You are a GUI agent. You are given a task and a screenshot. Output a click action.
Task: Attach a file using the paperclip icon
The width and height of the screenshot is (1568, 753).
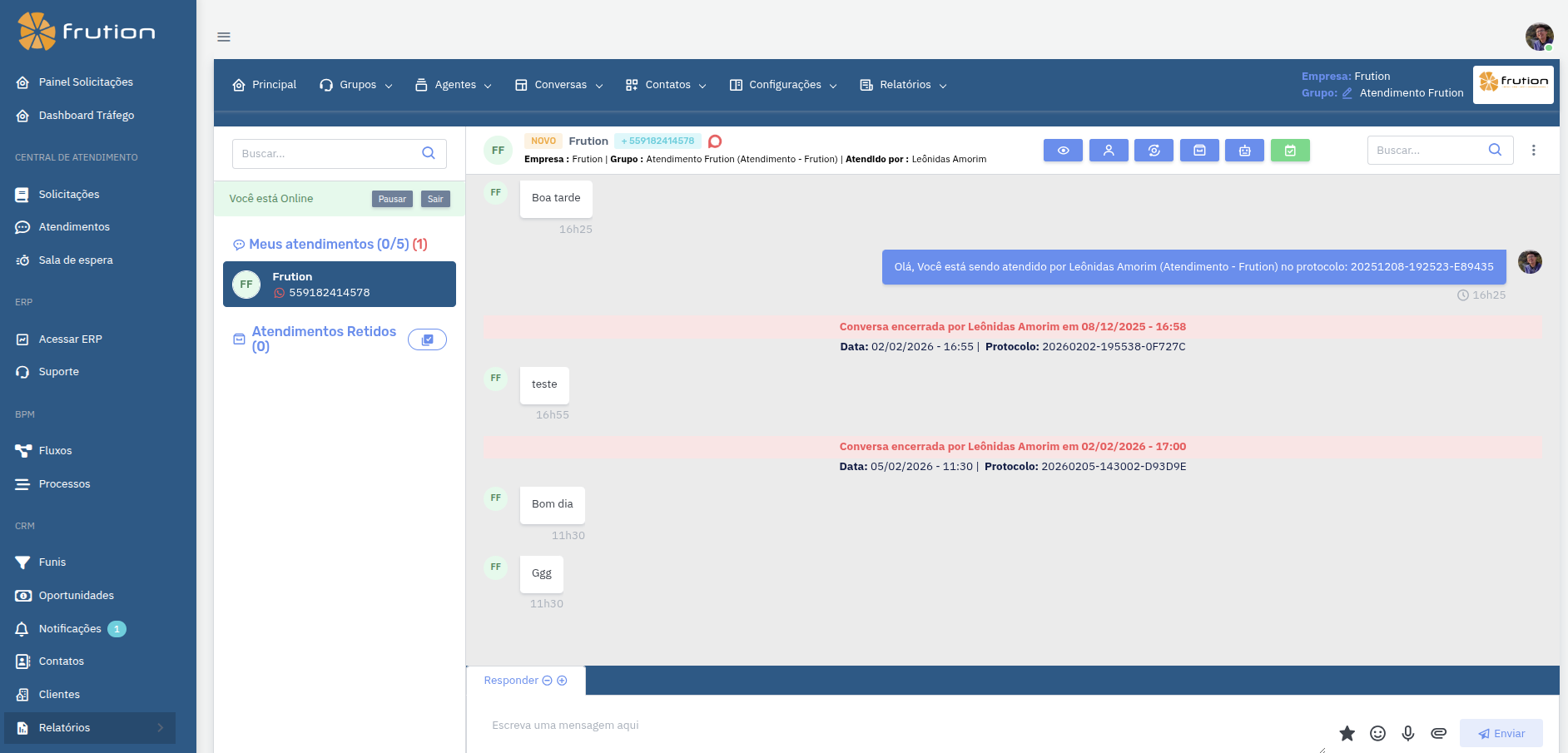click(1440, 733)
